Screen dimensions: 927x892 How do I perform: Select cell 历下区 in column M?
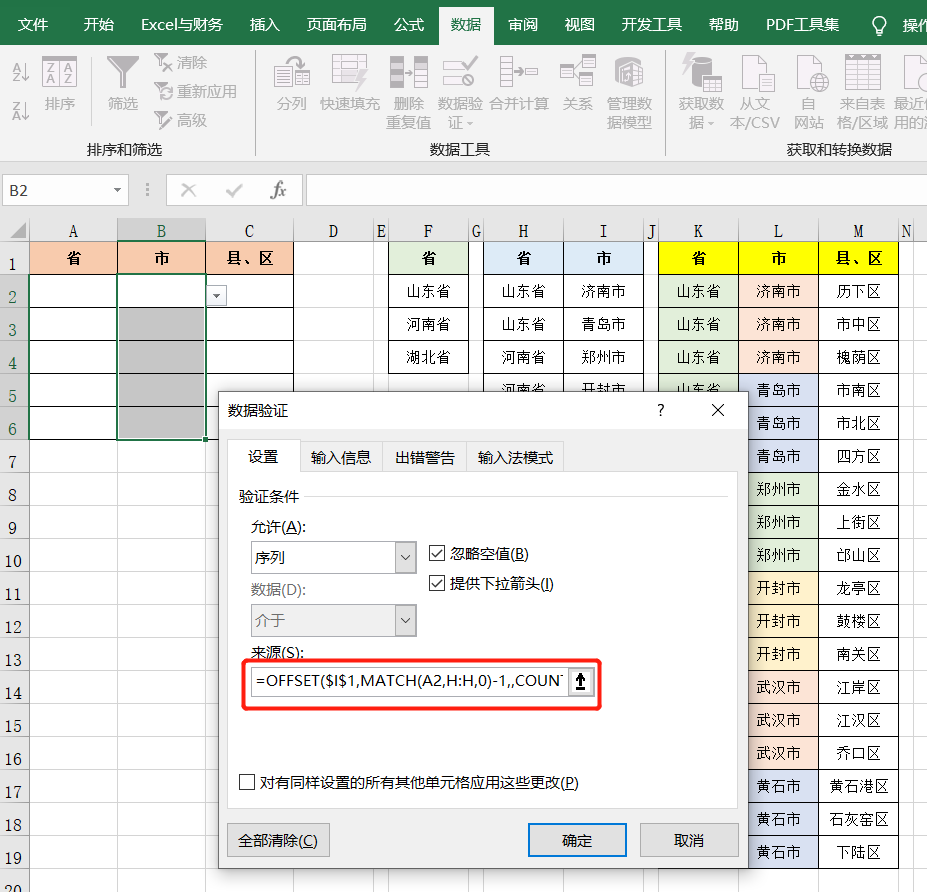858,291
